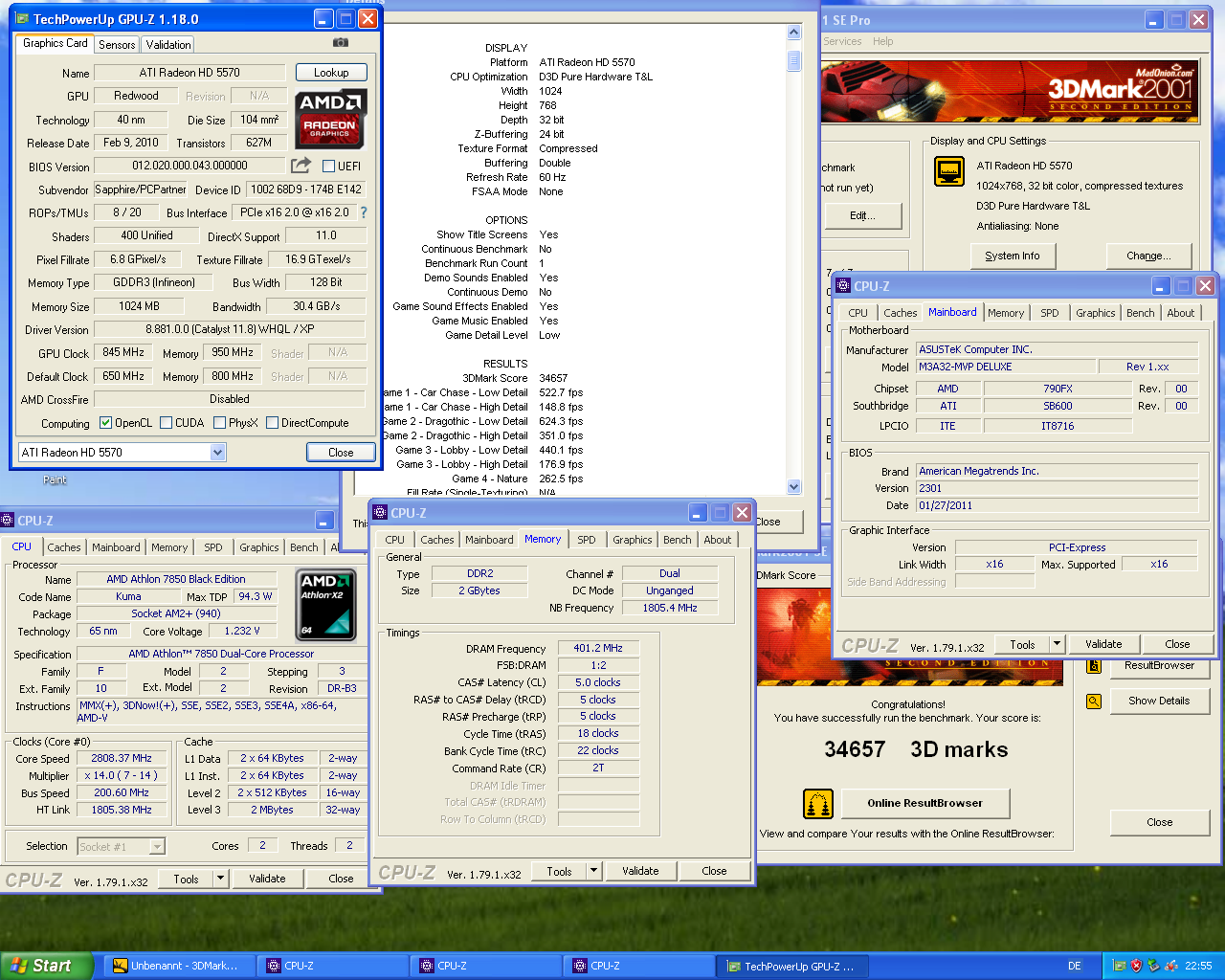Click the CPU-Z Memory window title icon

point(380,513)
